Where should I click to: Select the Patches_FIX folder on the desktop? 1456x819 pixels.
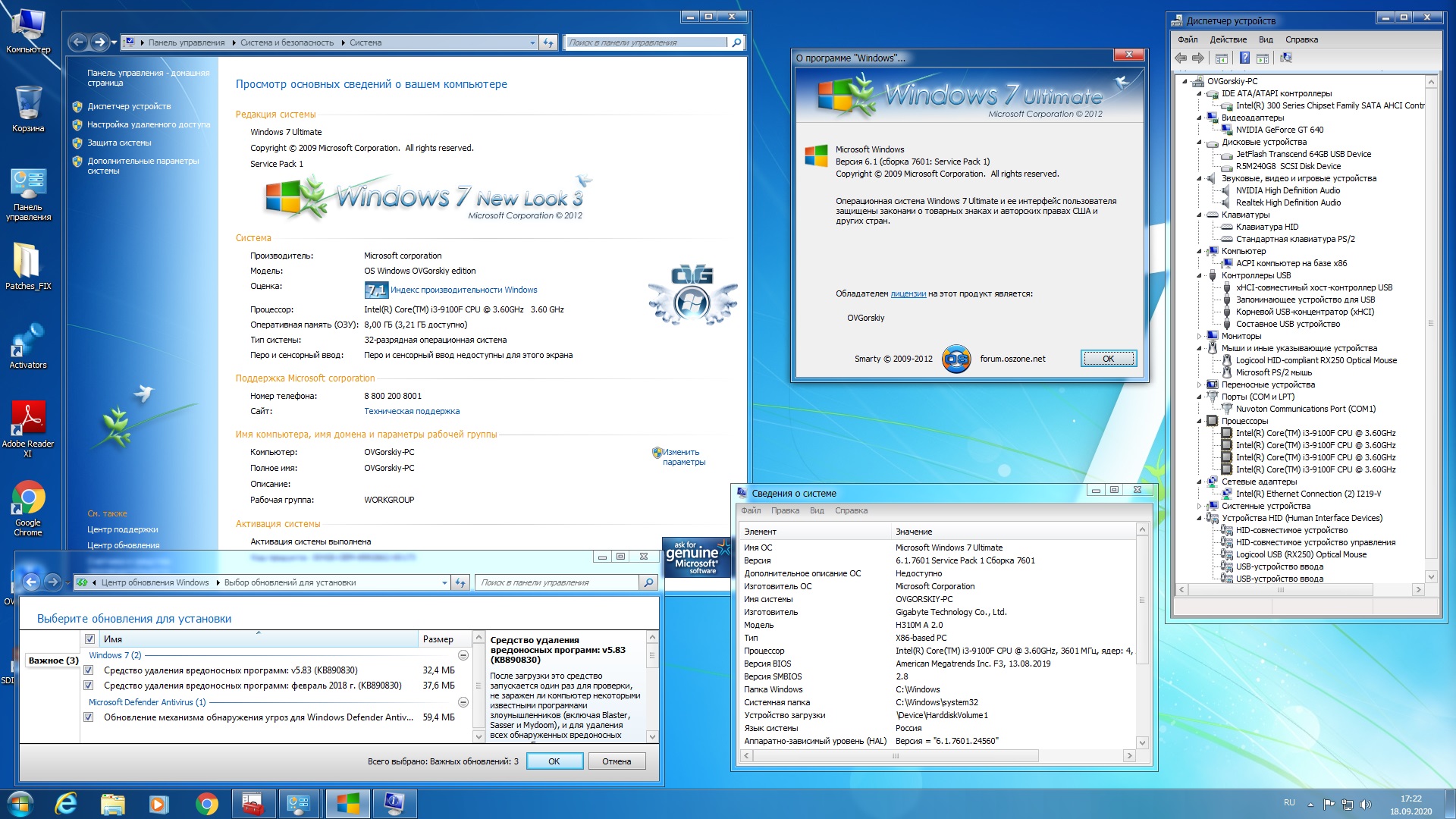pyautogui.click(x=28, y=267)
